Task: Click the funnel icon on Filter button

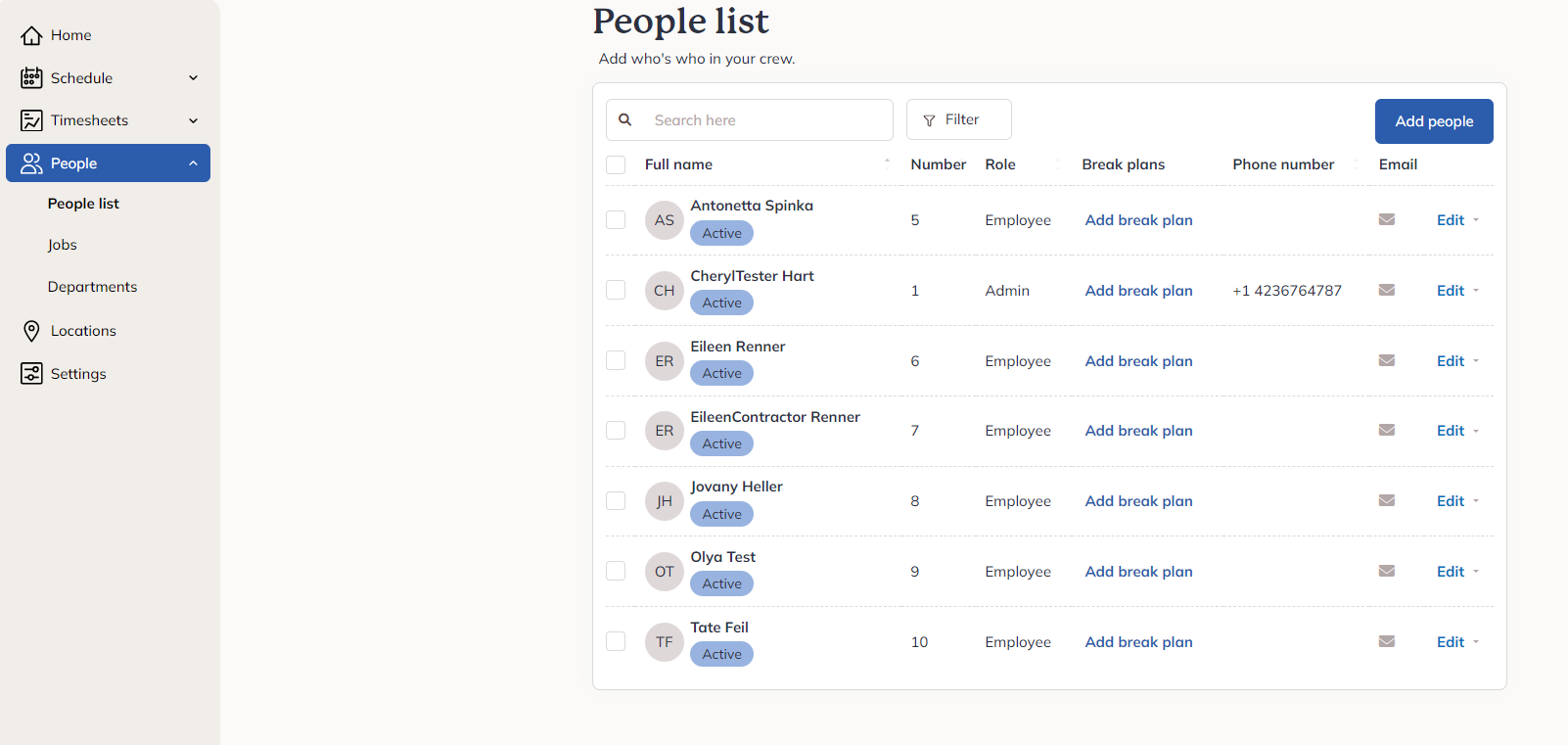Action: [929, 120]
